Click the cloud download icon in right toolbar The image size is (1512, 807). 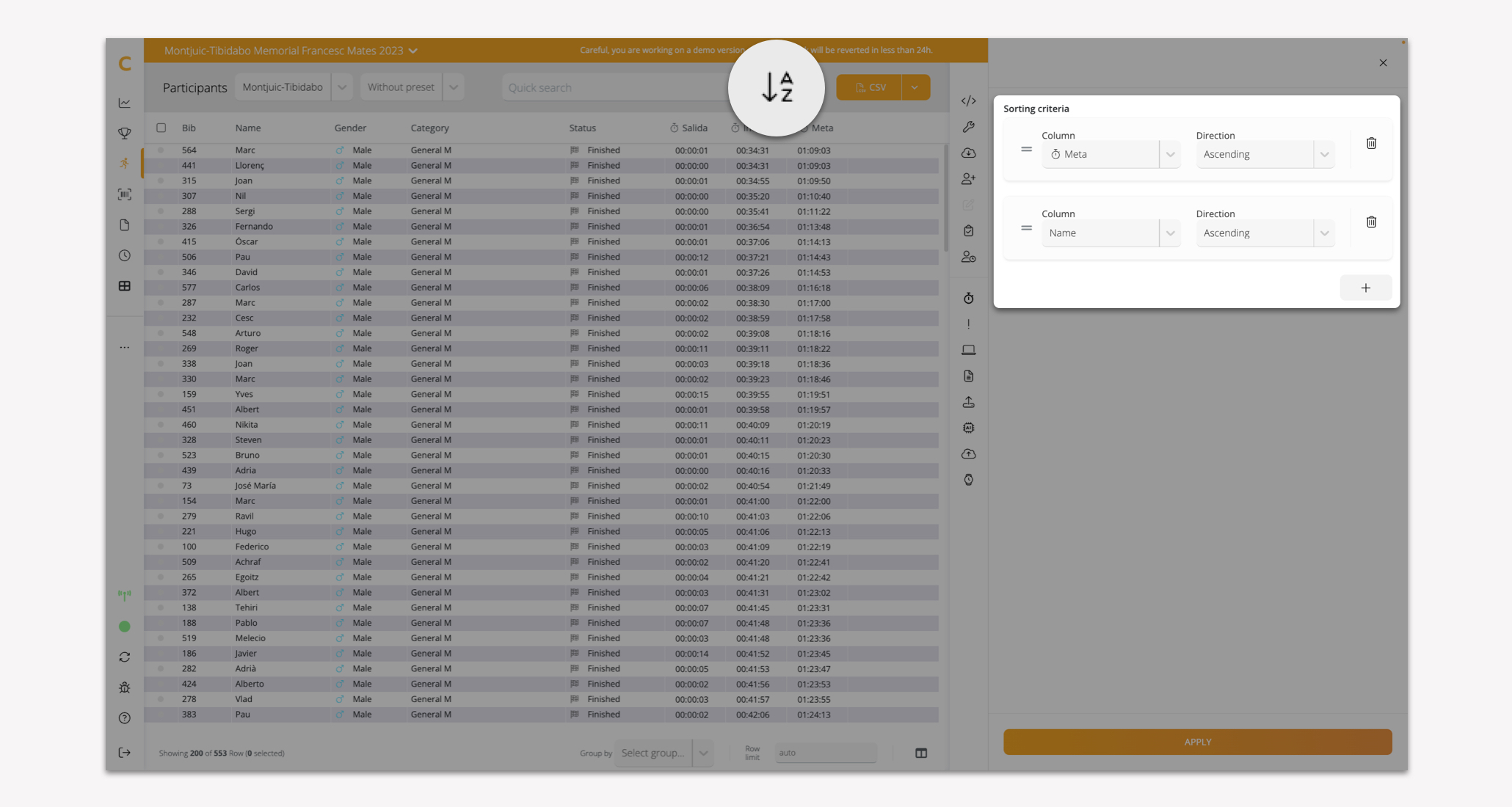pos(969,153)
